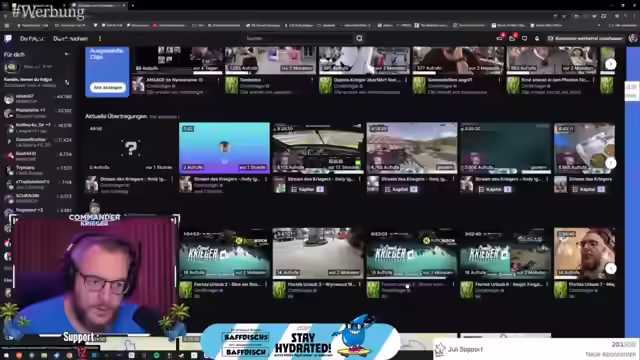640x360 pixels.
Task: Open the grass avatar beside Florida Urlaub 2
Action: [186, 290]
